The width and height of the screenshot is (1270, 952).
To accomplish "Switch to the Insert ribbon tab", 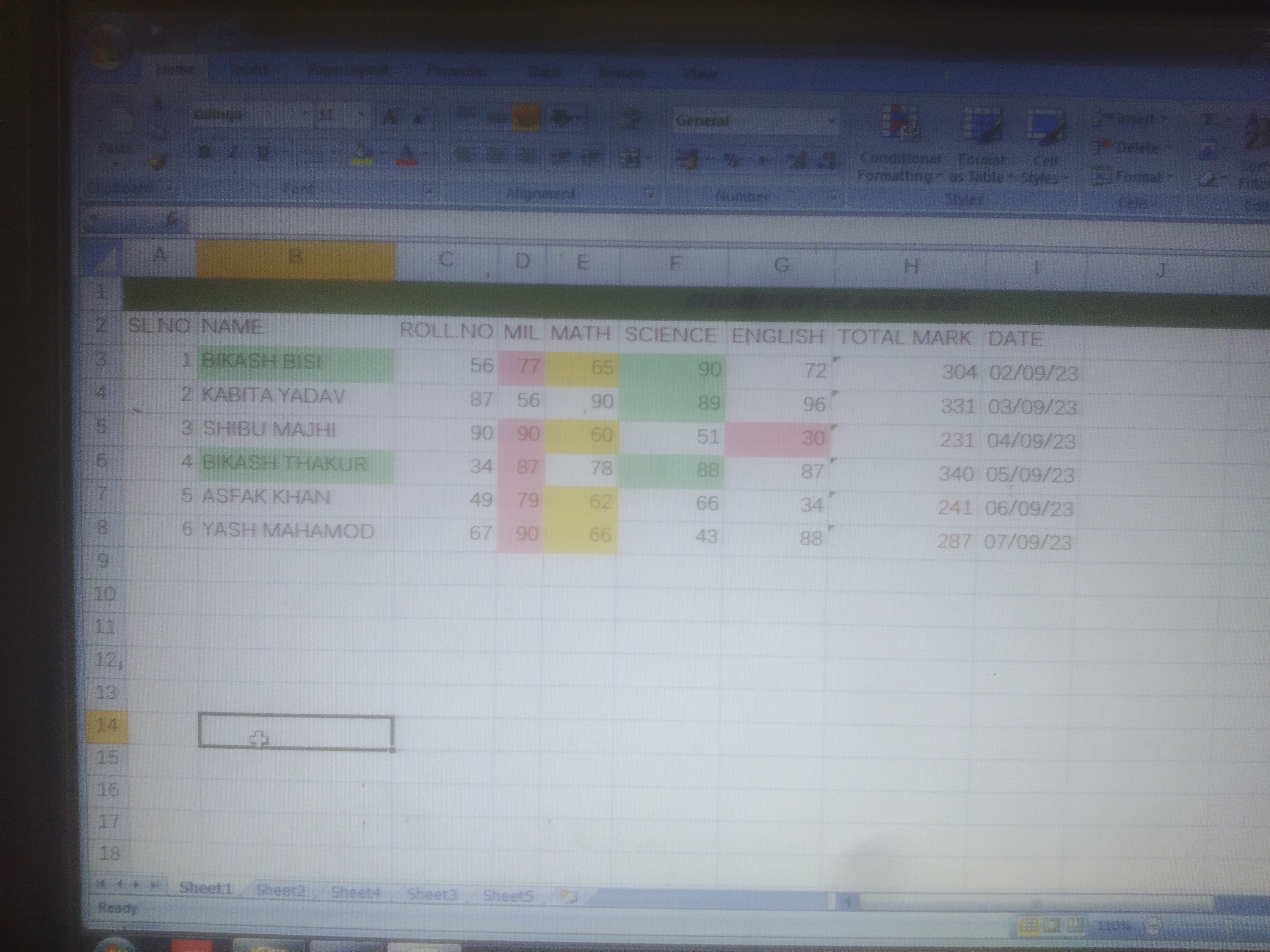I will click(249, 70).
